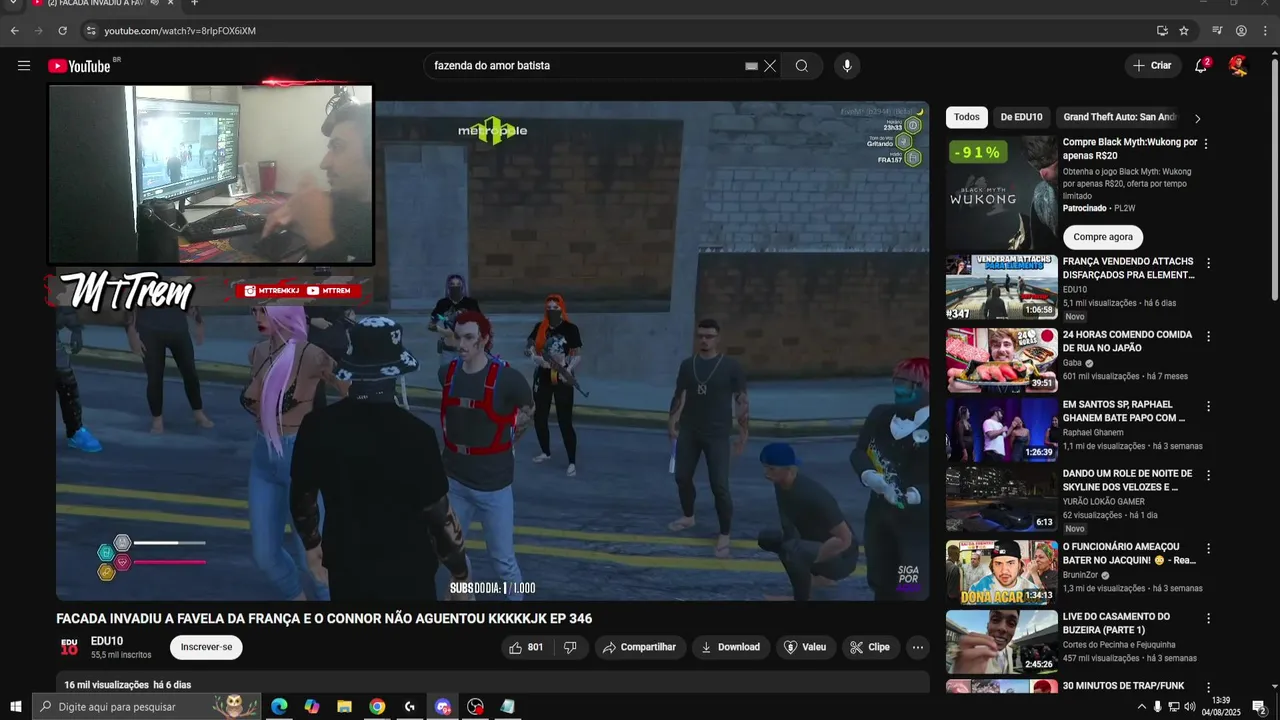Viewport: 1280px width, 720px height.
Task: Open options for Em Santos SP Raphael Ghanem
Action: [x=1208, y=406]
